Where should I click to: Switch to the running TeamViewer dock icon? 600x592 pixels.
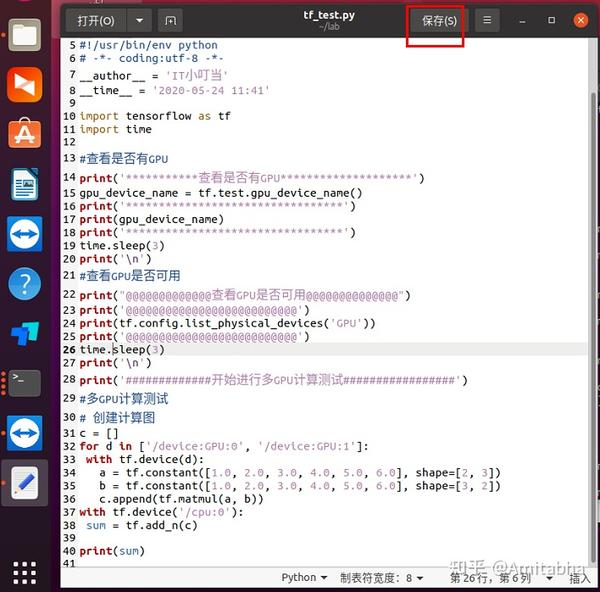point(24,433)
